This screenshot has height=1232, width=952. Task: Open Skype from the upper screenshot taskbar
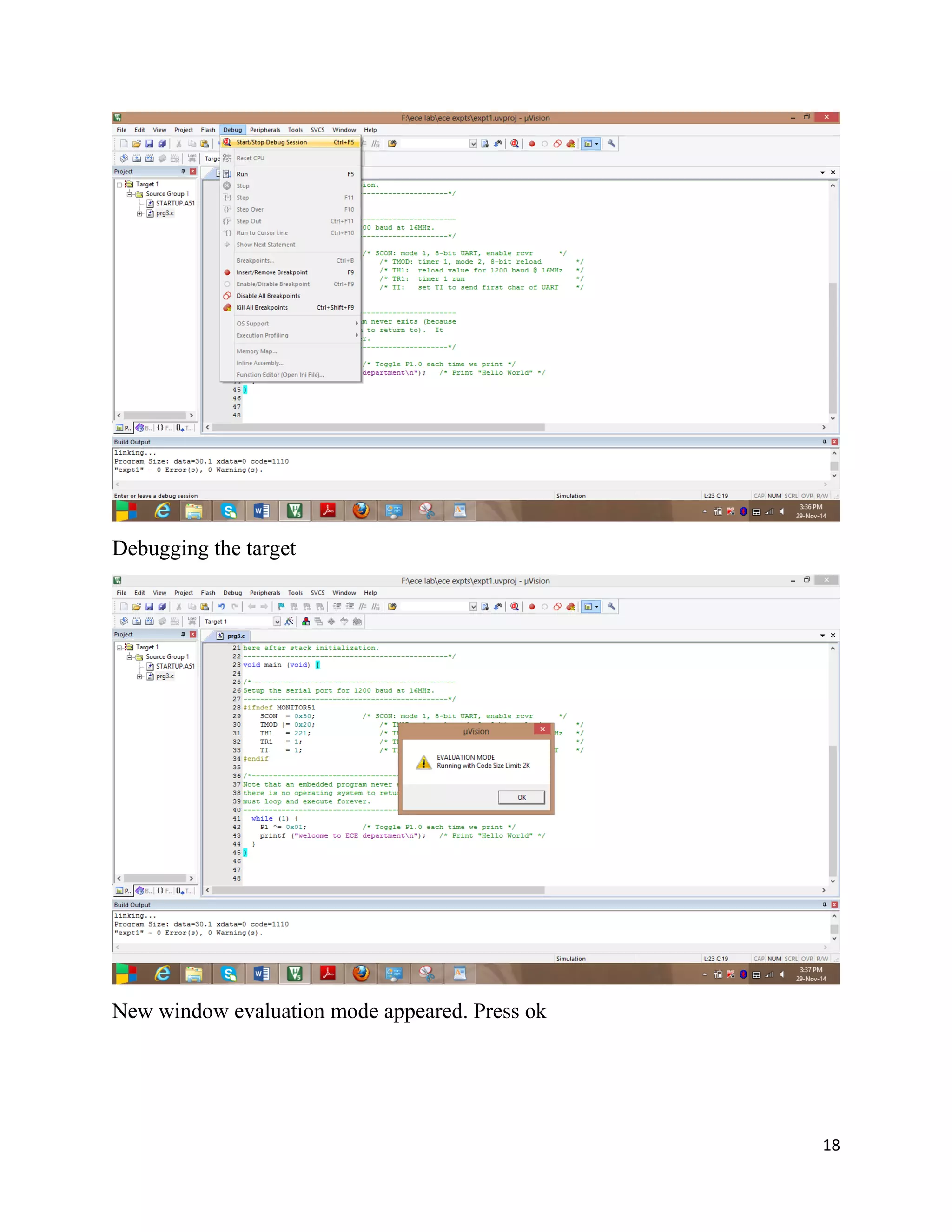[x=228, y=511]
